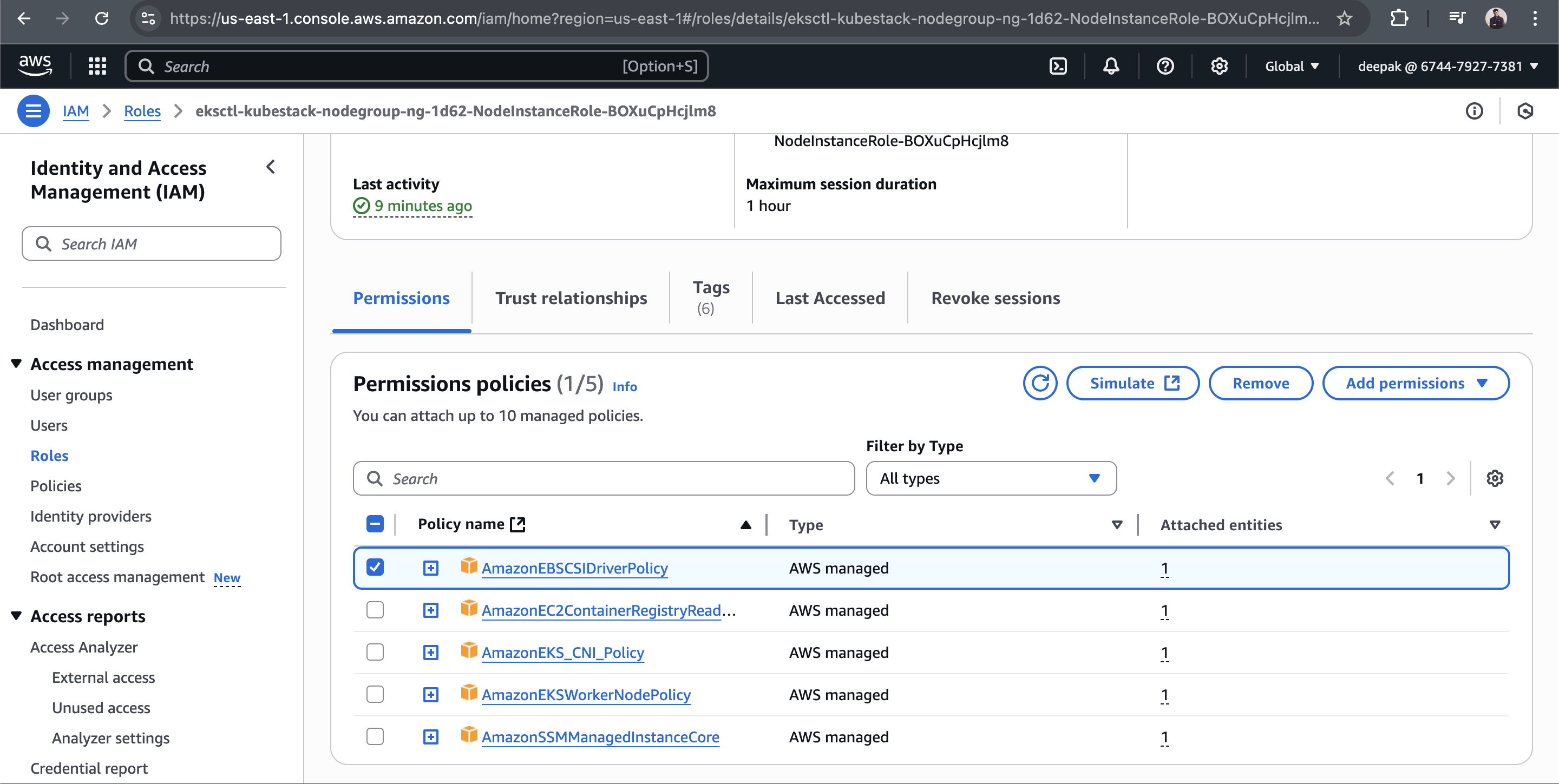
Task: Click the AmazonEBSCSIDriverPolicy orange box icon
Action: 469,566
